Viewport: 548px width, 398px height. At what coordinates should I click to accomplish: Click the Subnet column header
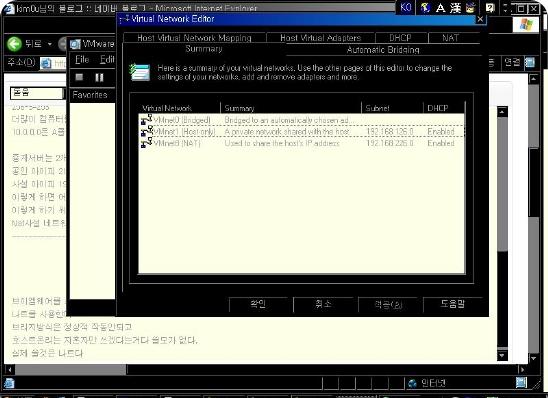click(x=392, y=108)
